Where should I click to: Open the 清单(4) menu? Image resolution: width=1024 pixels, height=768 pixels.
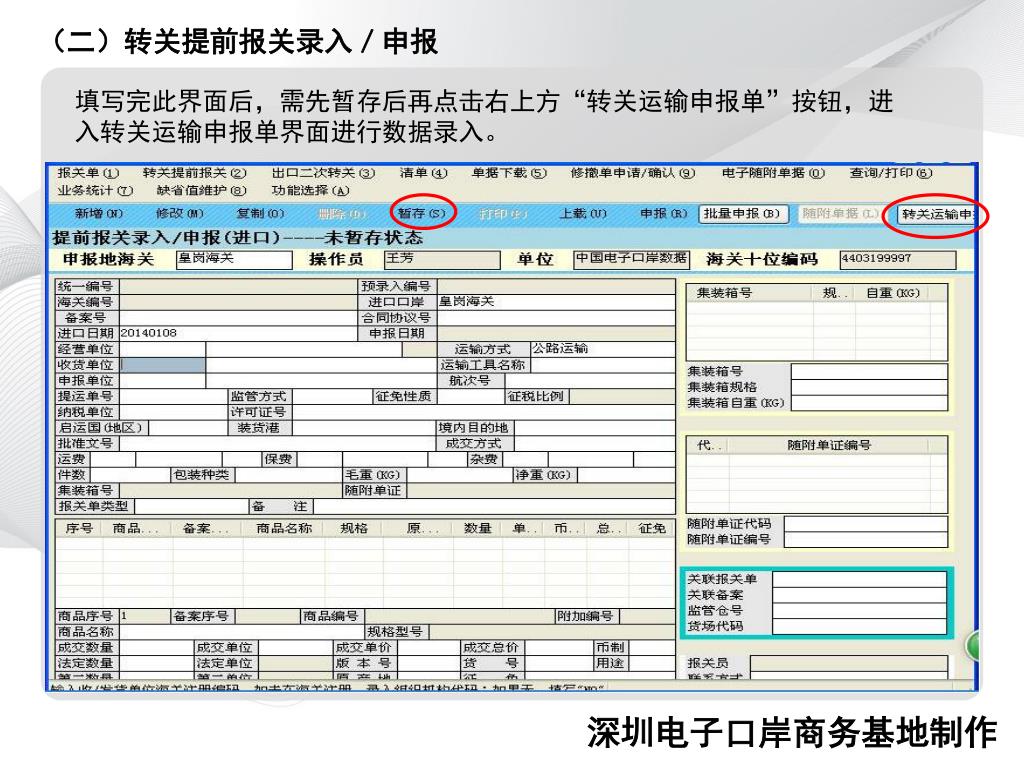coord(423,173)
